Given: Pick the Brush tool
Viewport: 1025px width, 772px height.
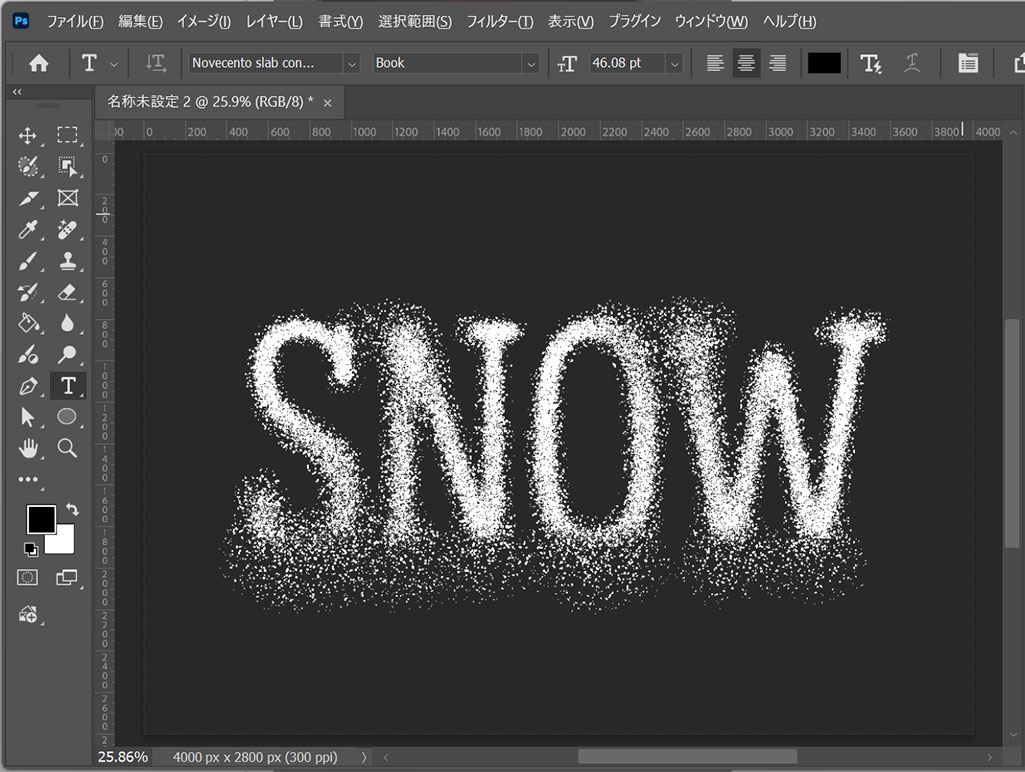Looking at the screenshot, I should click(28, 261).
